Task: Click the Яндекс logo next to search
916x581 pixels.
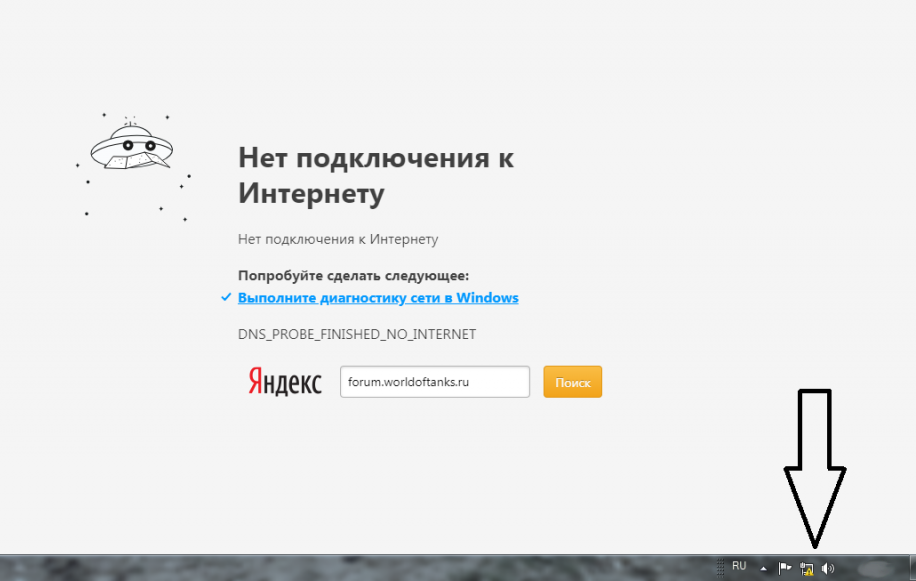Action: tap(284, 382)
